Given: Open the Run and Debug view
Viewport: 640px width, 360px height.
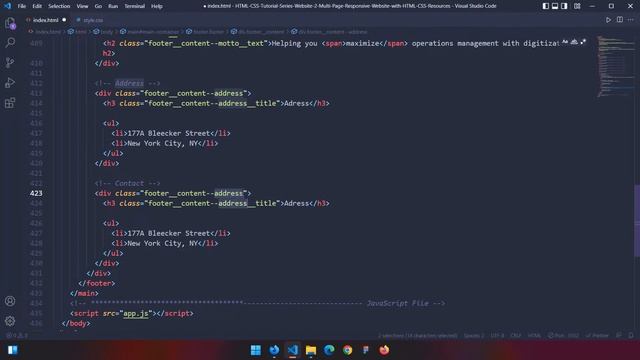Looking at the screenshot, I should pos(10,82).
